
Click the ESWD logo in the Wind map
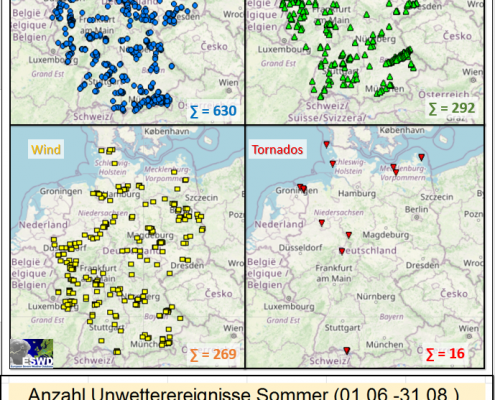click(x=32, y=353)
